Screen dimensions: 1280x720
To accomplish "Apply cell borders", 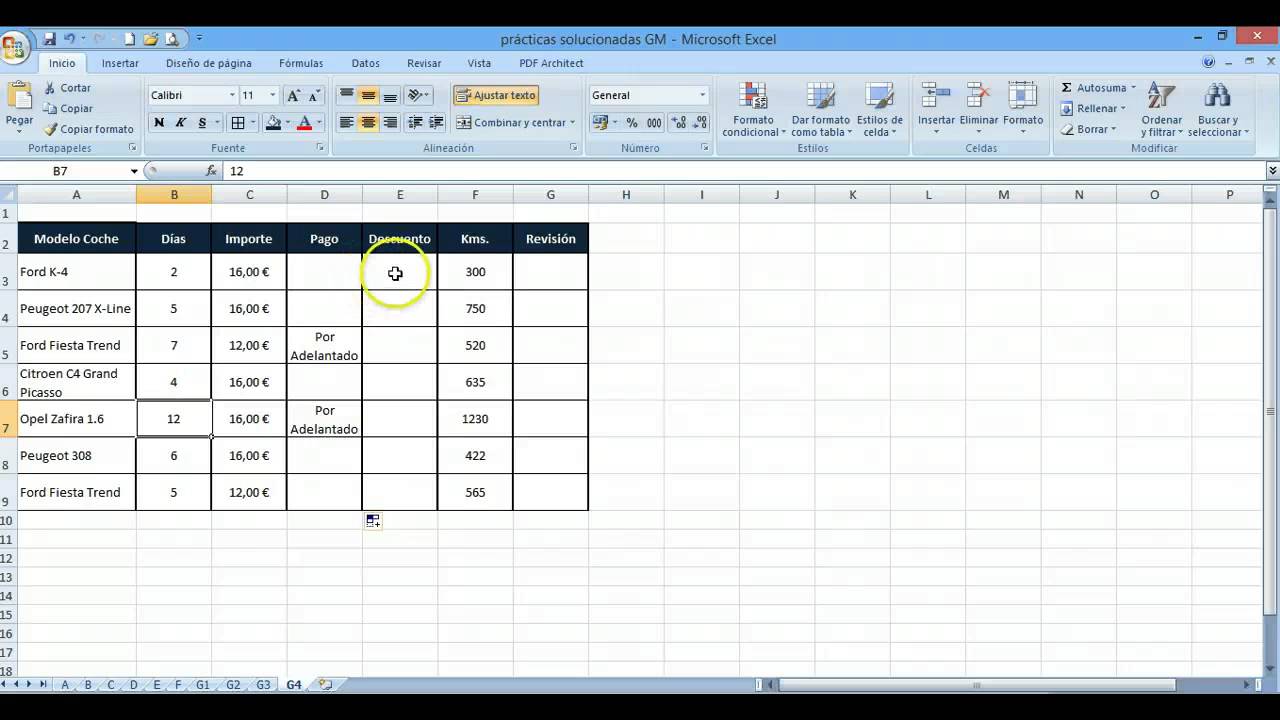I will click(238, 123).
